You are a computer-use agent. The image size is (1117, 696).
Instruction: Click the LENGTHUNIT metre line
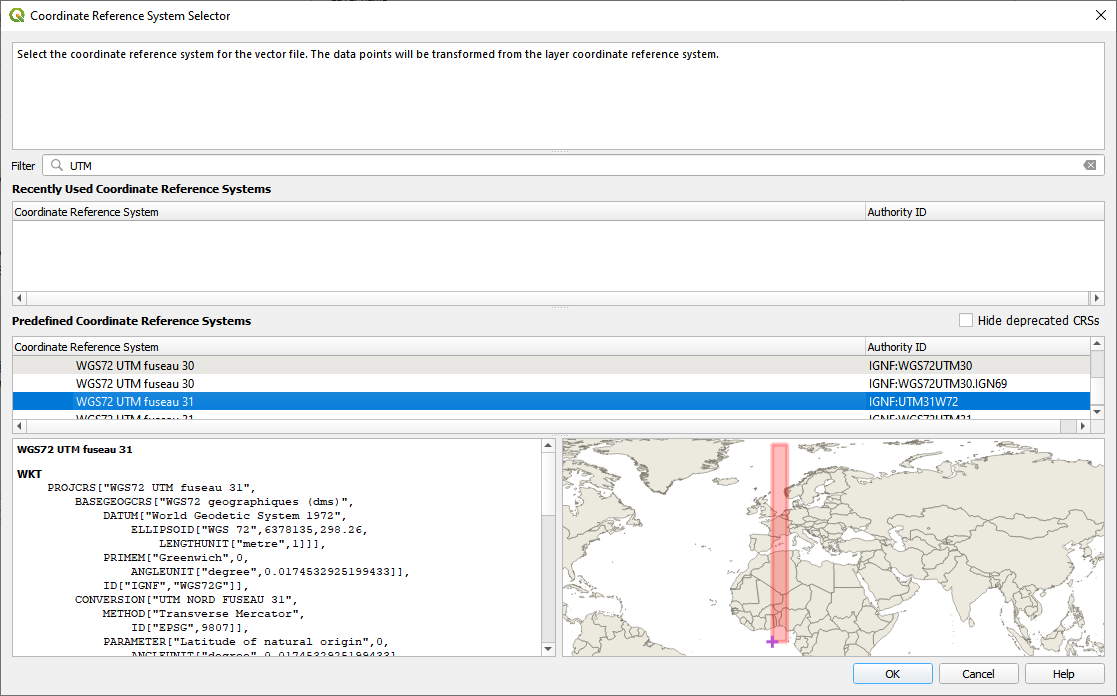pyautogui.click(x=242, y=544)
